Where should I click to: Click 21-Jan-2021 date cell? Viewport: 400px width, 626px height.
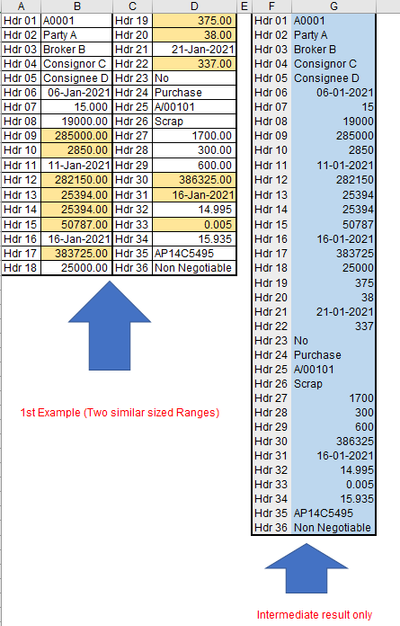click(194, 50)
